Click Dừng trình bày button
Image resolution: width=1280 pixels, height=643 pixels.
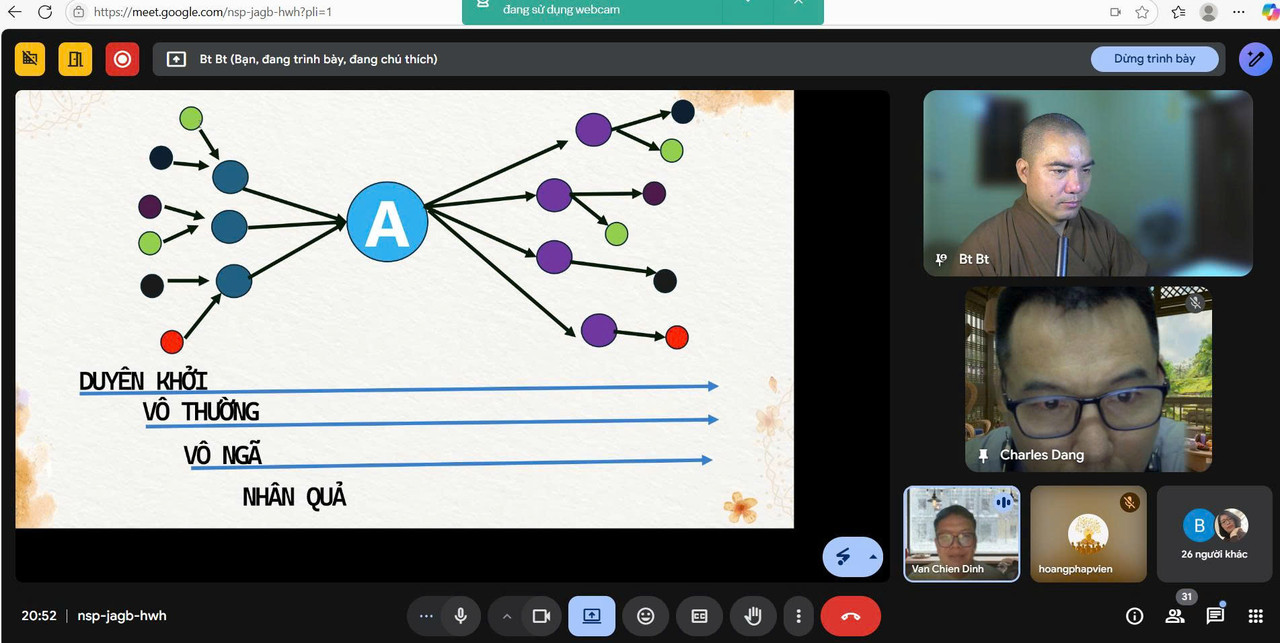1155,59
